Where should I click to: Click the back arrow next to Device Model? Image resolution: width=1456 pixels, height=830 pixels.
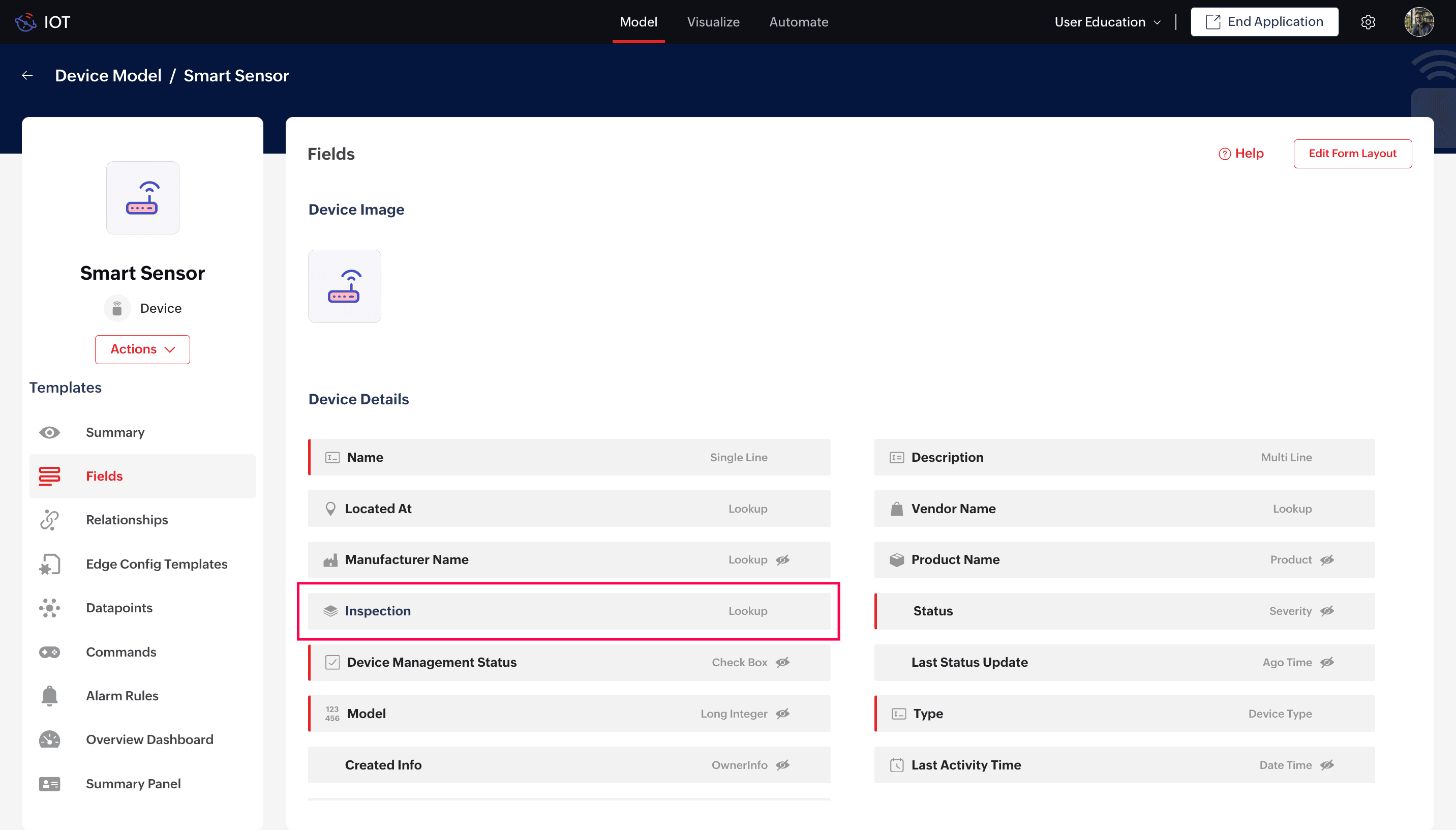click(x=27, y=75)
